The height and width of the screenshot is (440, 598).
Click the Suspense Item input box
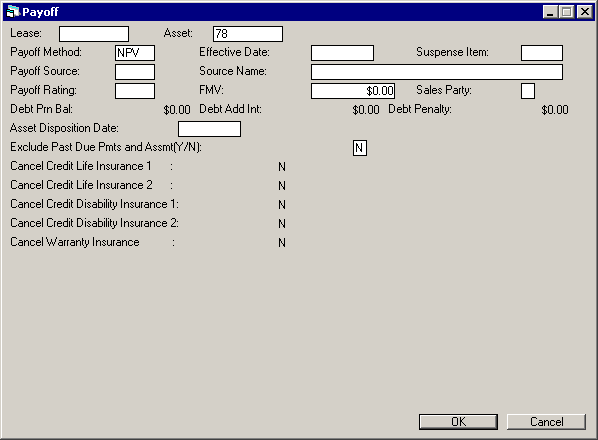point(542,53)
